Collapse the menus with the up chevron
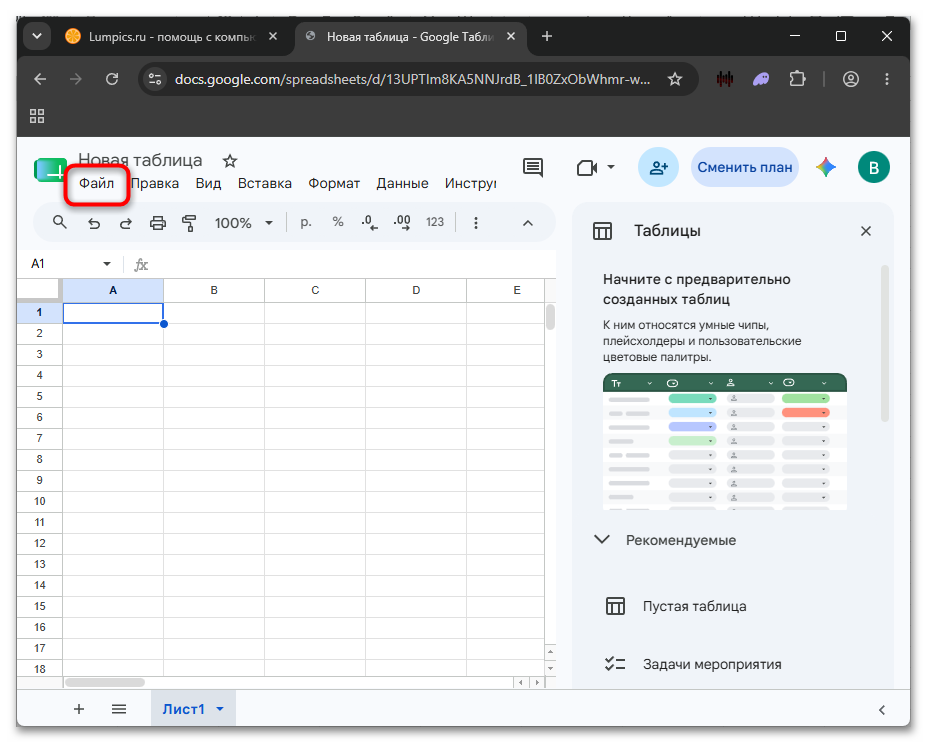 (x=528, y=223)
